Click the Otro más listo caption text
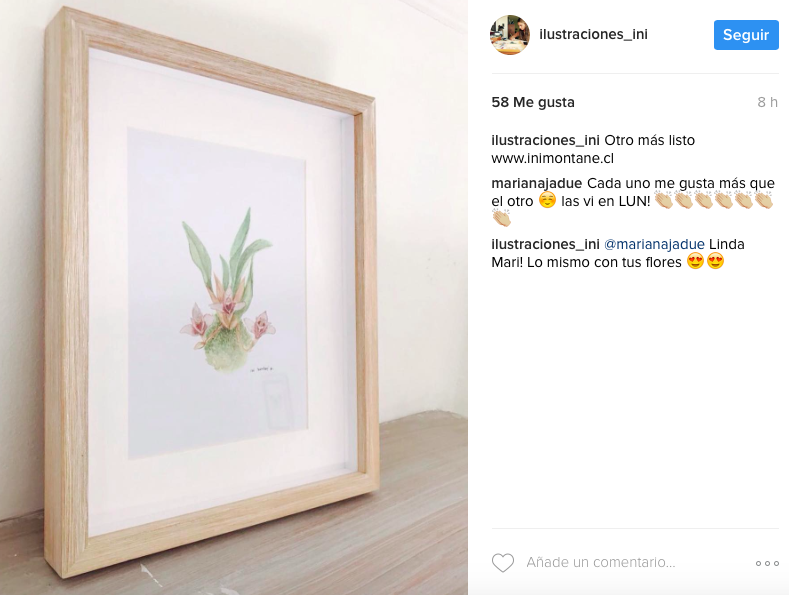Screen dimensions: 789x595 pos(649,140)
